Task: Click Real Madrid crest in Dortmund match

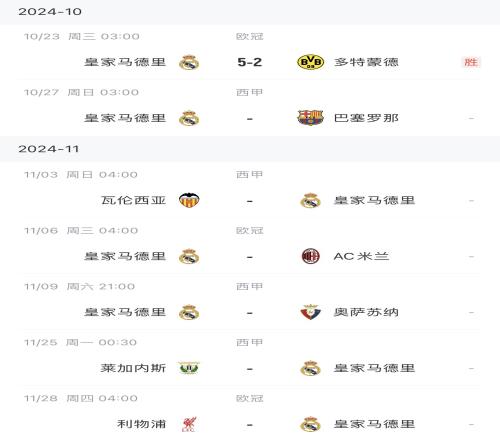Action: click(189, 62)
